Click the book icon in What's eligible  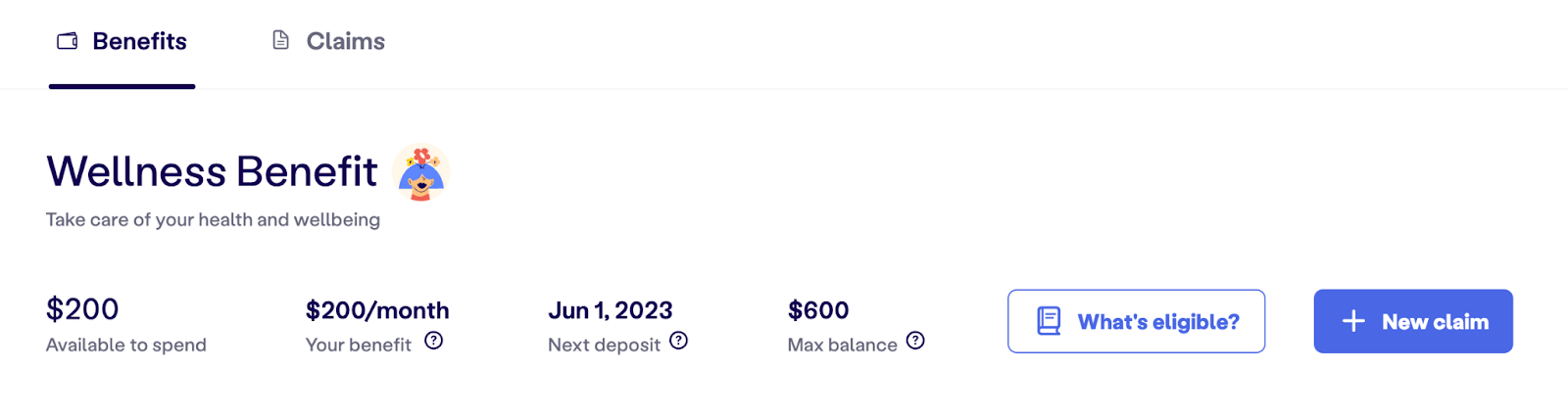pos(1050,321)
